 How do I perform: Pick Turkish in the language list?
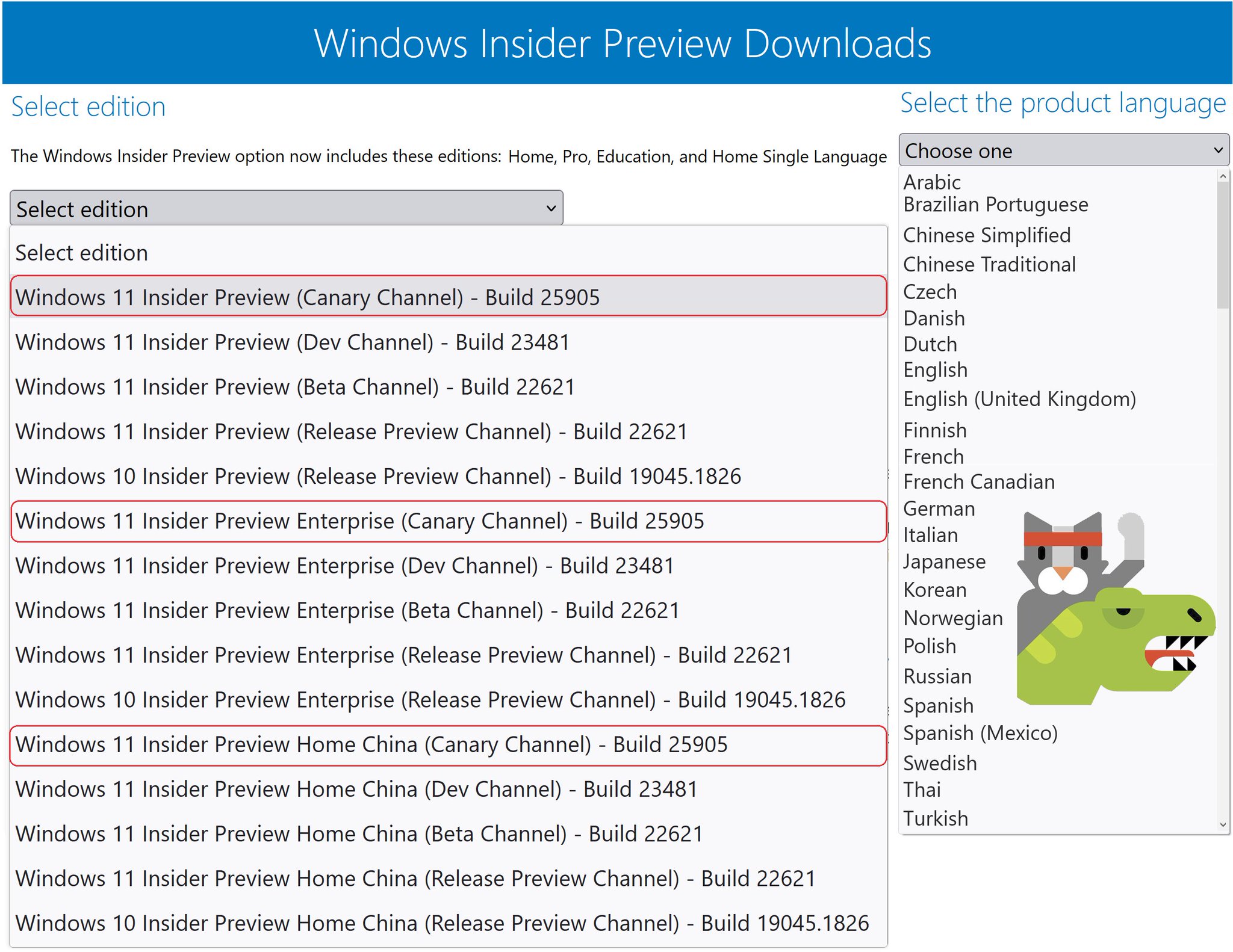[x=935, y=818]
